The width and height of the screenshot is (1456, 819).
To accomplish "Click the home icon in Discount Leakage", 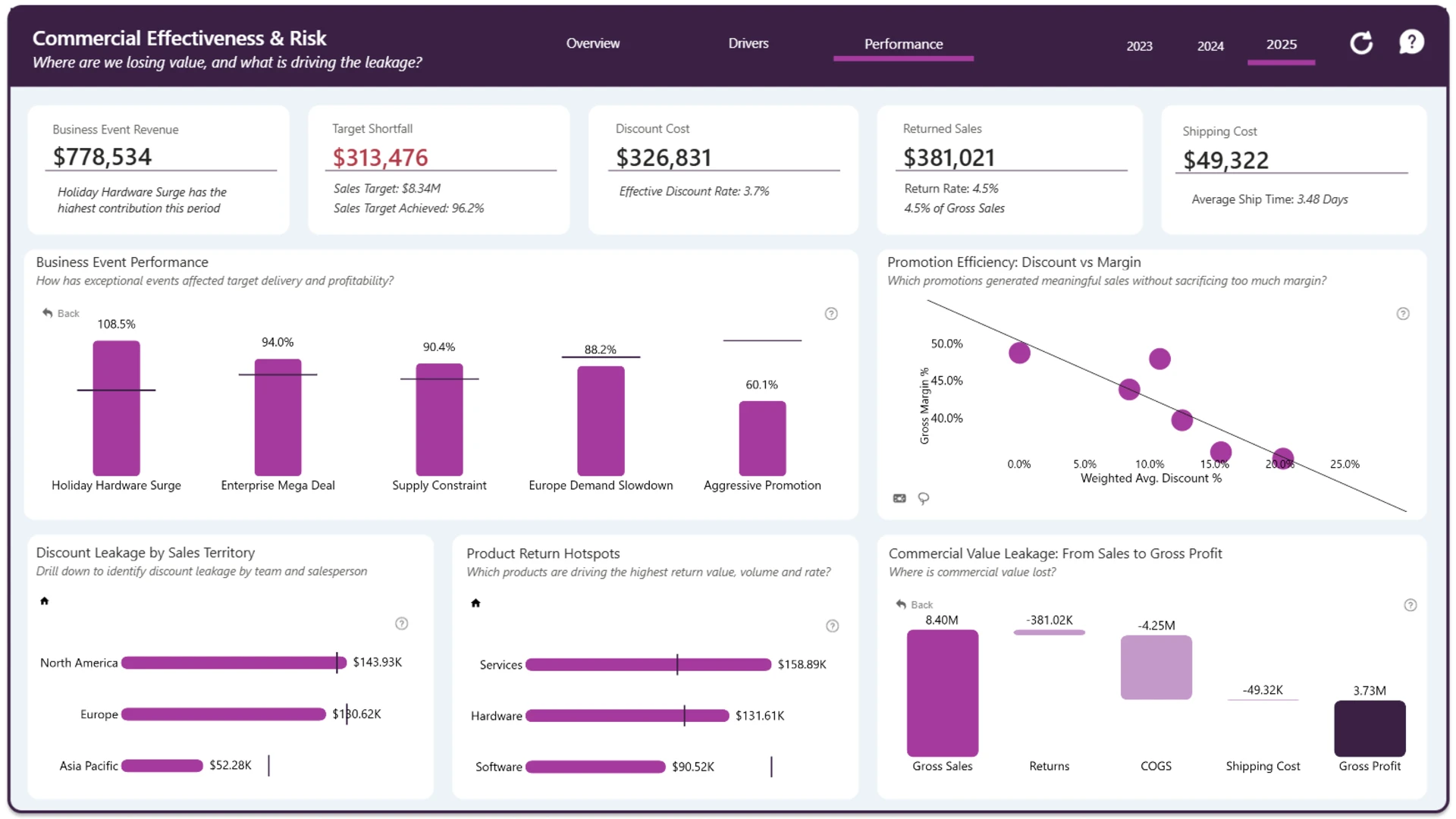I will (x=45, y=601).
